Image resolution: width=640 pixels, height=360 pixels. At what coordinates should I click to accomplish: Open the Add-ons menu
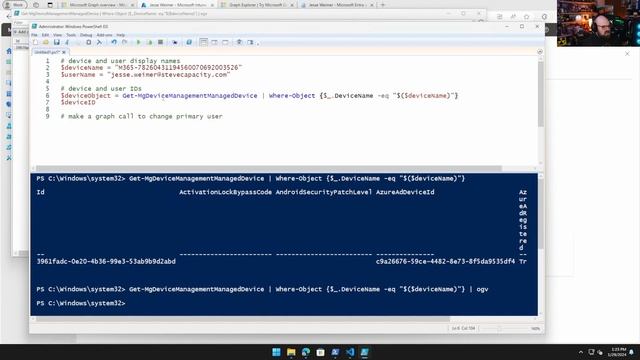point(104,35)
